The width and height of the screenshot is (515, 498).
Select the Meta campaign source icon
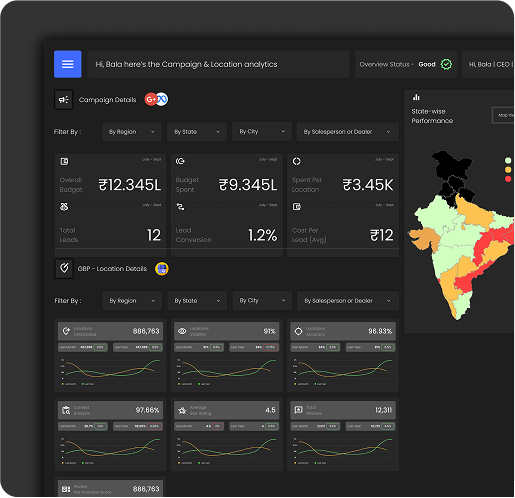pyautogui.click(x=162, y=99)
